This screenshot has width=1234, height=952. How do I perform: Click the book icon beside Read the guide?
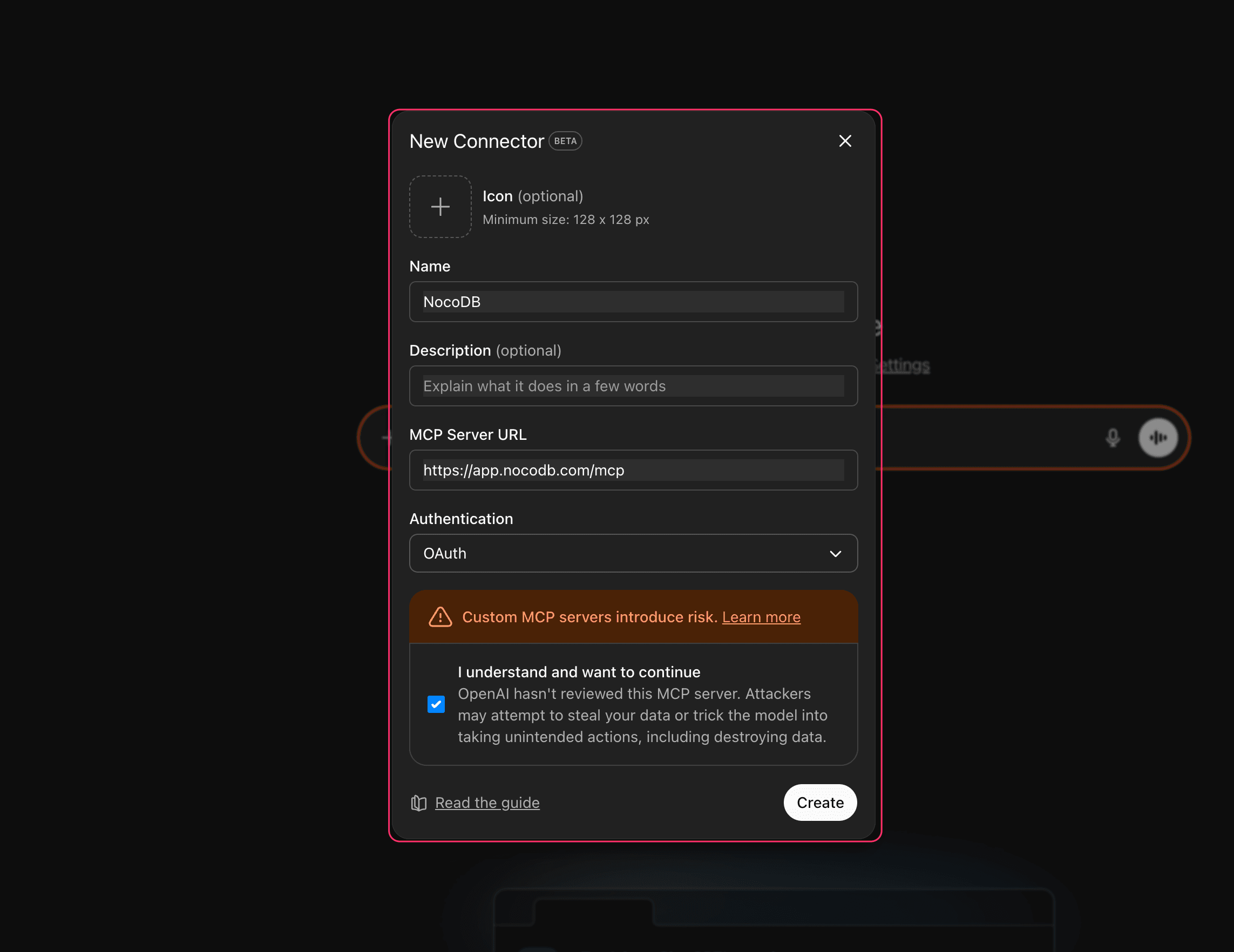tap(419, 803)
